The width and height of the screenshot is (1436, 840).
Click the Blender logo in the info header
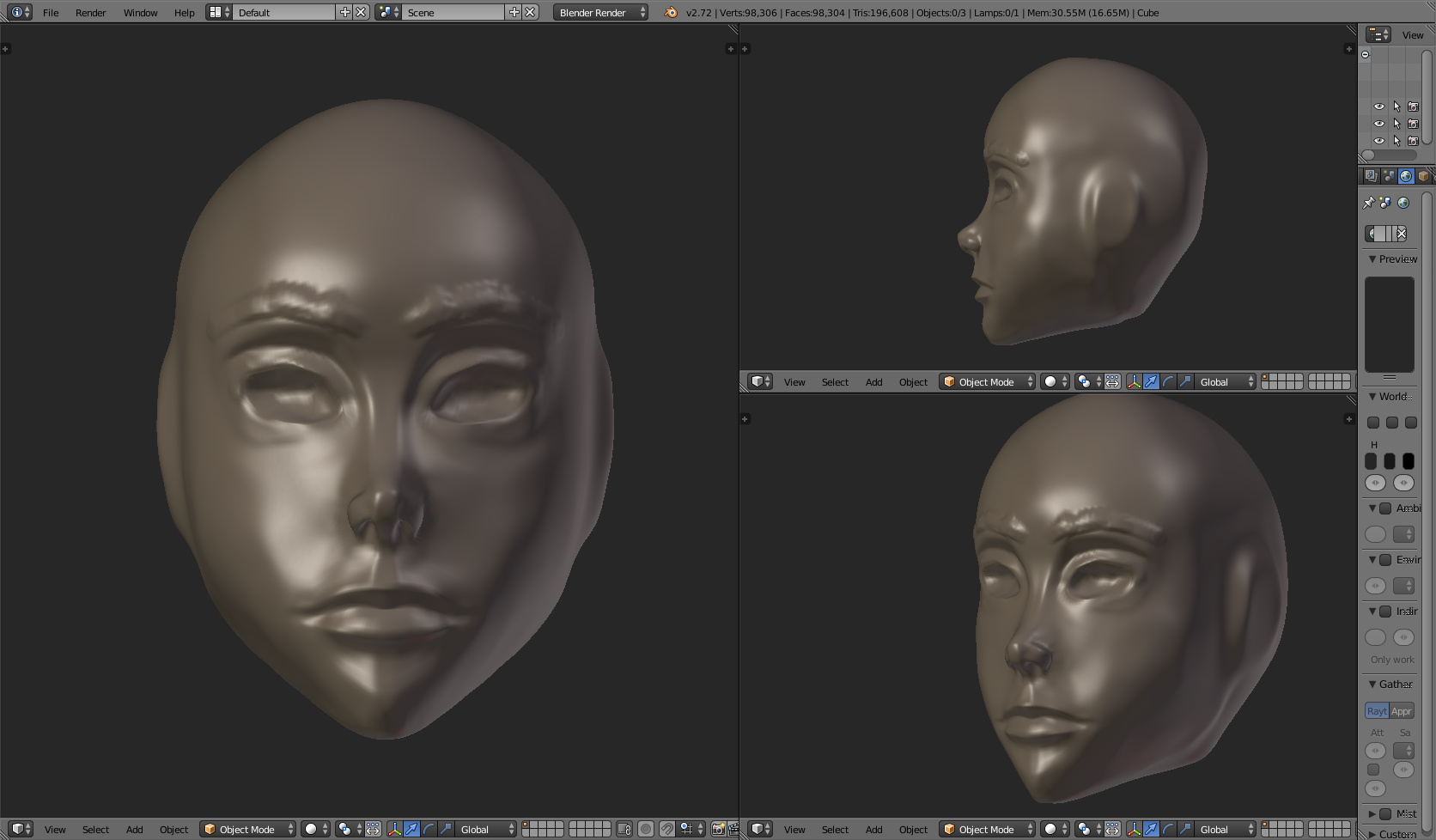point(671,12)
